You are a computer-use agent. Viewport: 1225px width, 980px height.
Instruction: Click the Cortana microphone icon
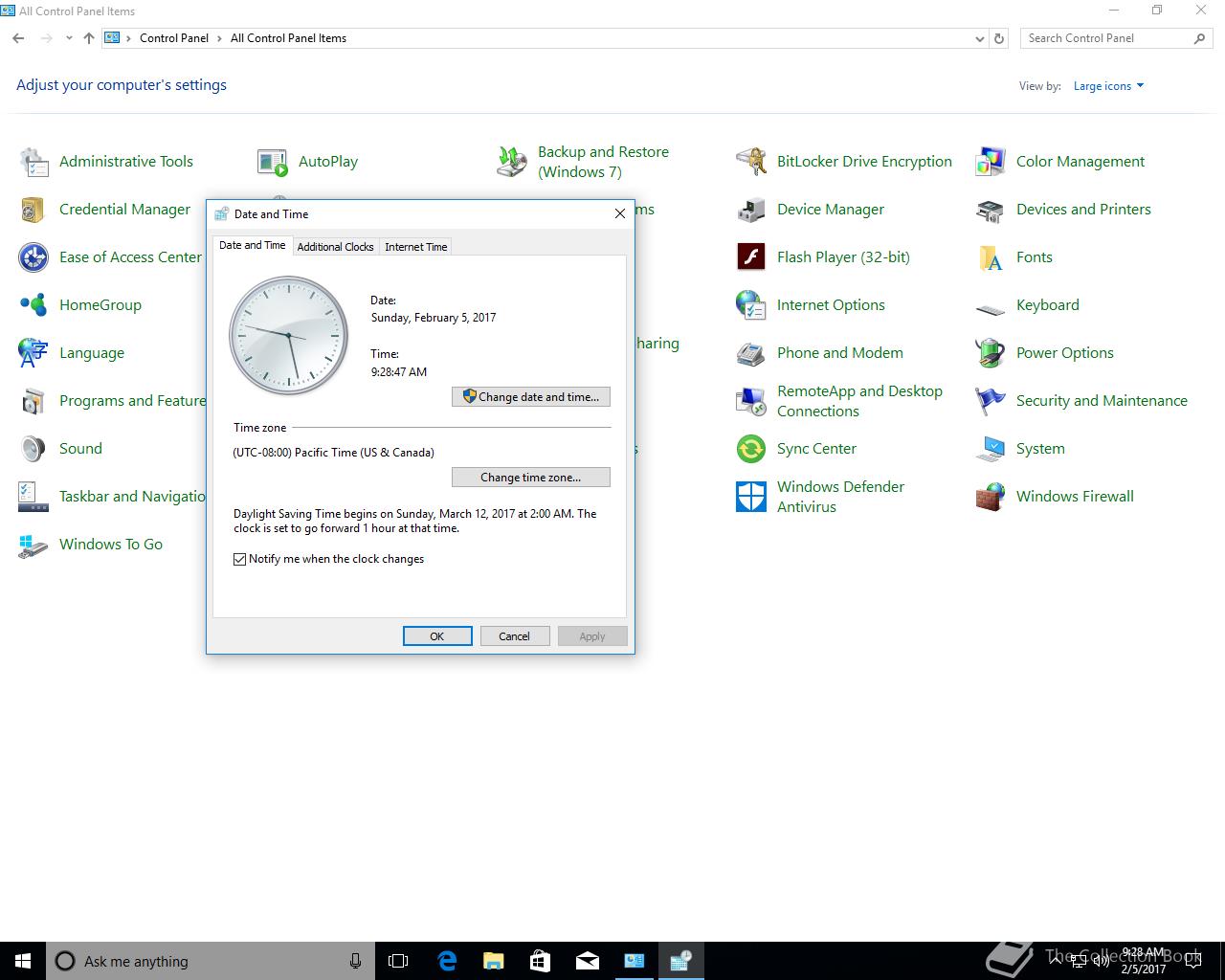[x=356, y=961]
